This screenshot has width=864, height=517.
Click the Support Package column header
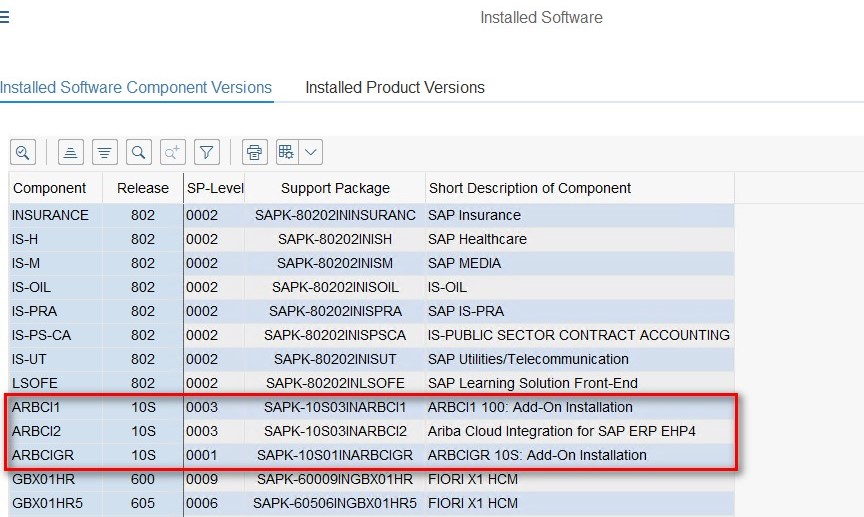point(335,188)
